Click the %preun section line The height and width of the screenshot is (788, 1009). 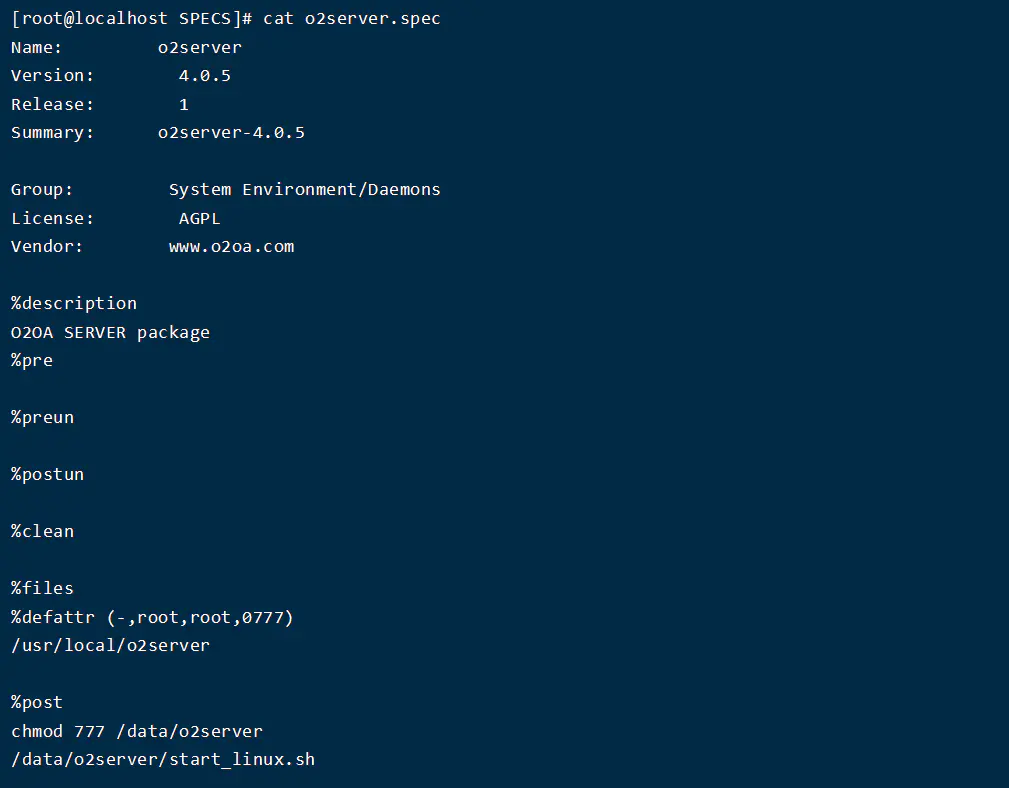click(42, 417)
